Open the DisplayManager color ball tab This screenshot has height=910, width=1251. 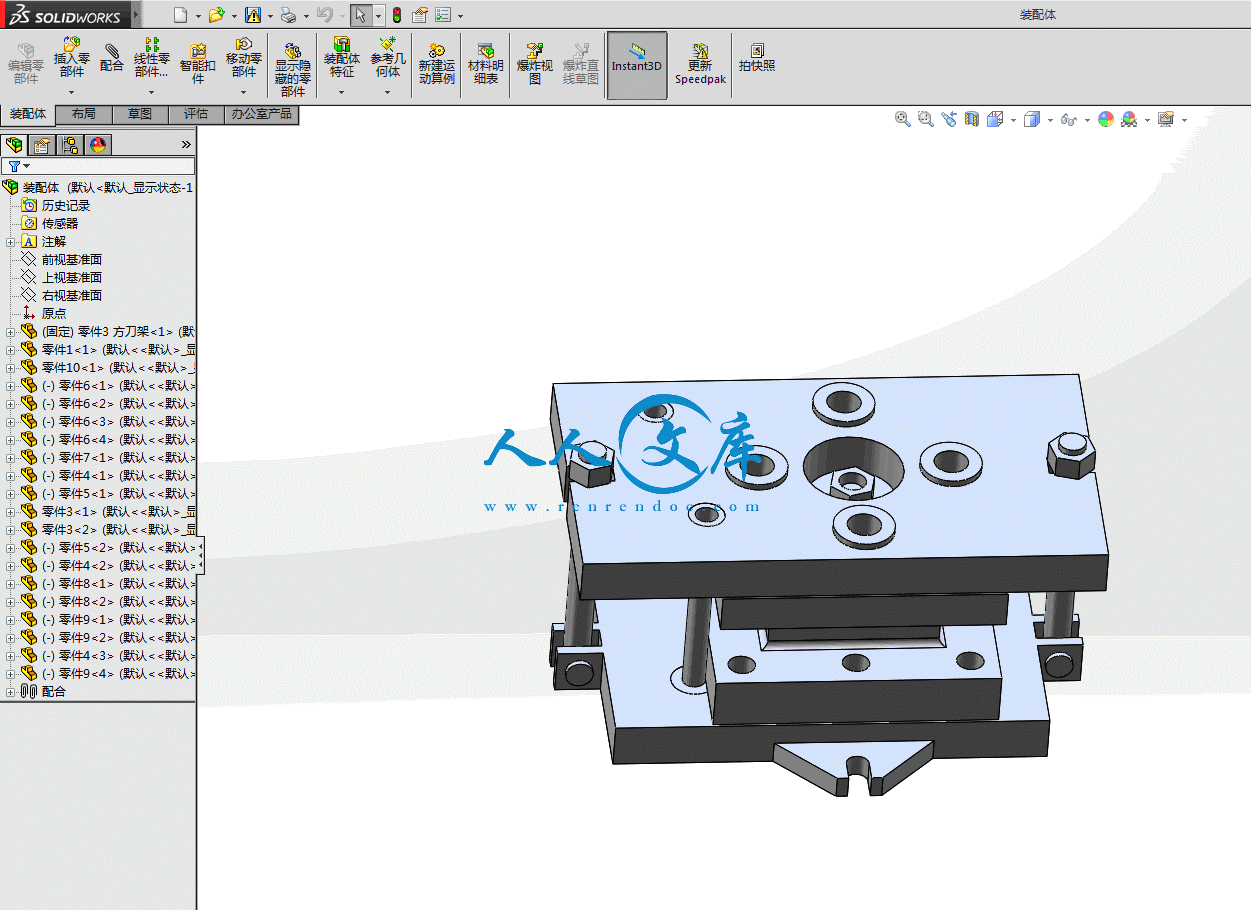[98, 145]
